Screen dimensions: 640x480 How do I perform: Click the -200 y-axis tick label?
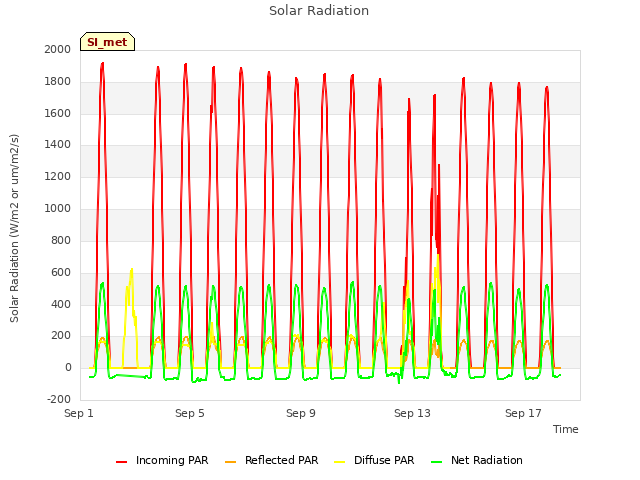pos(59,399)
